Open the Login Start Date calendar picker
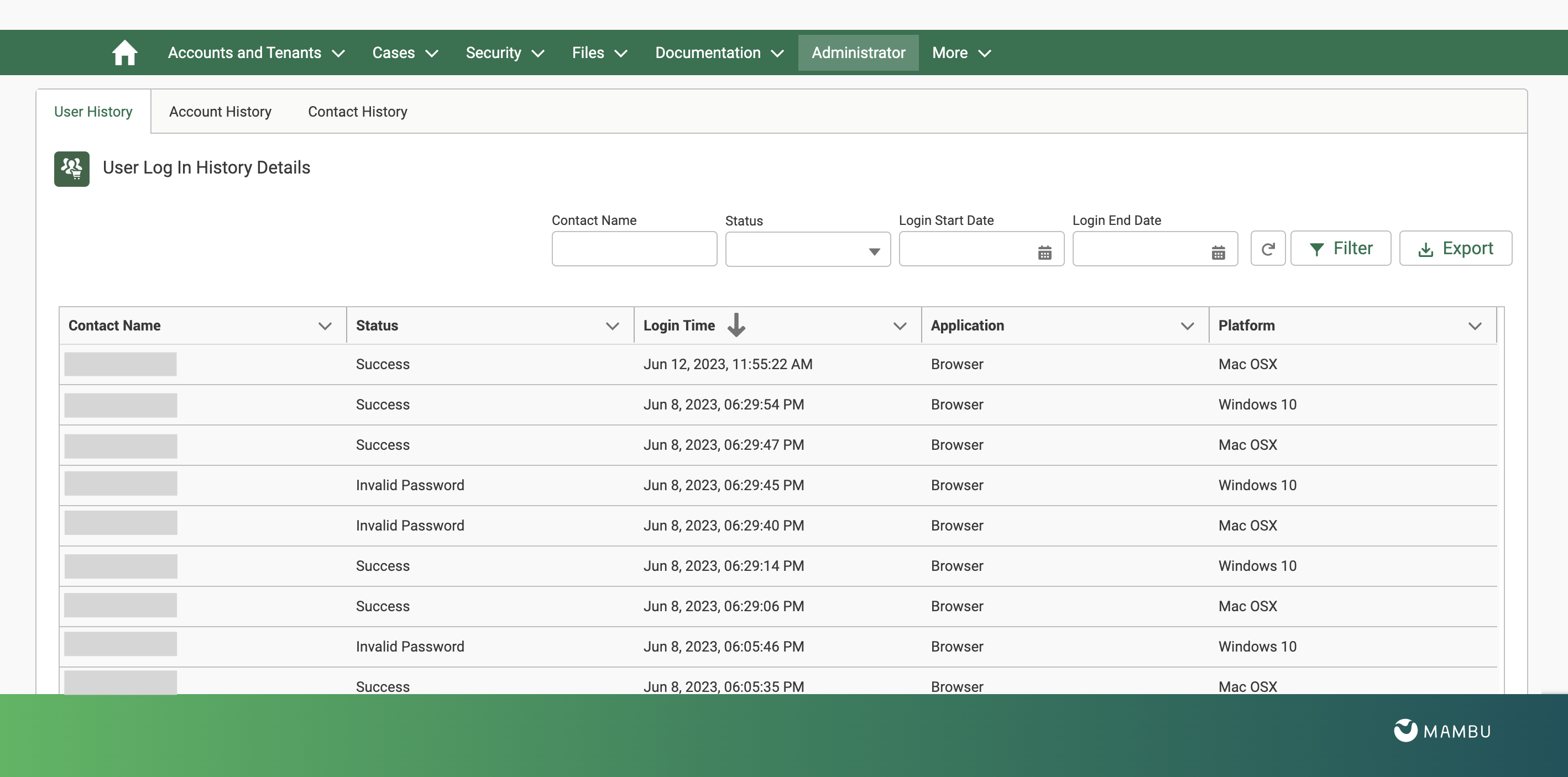 coord(1044,251)
